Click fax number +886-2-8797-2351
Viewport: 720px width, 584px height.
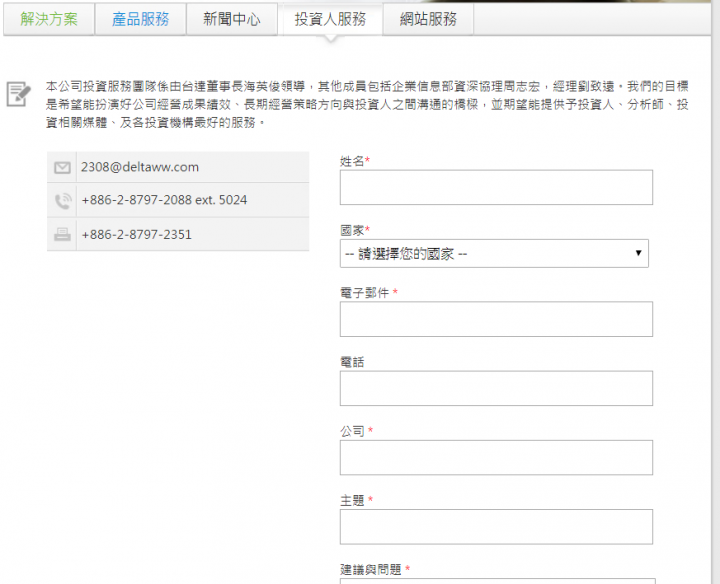tap(136, 235)
